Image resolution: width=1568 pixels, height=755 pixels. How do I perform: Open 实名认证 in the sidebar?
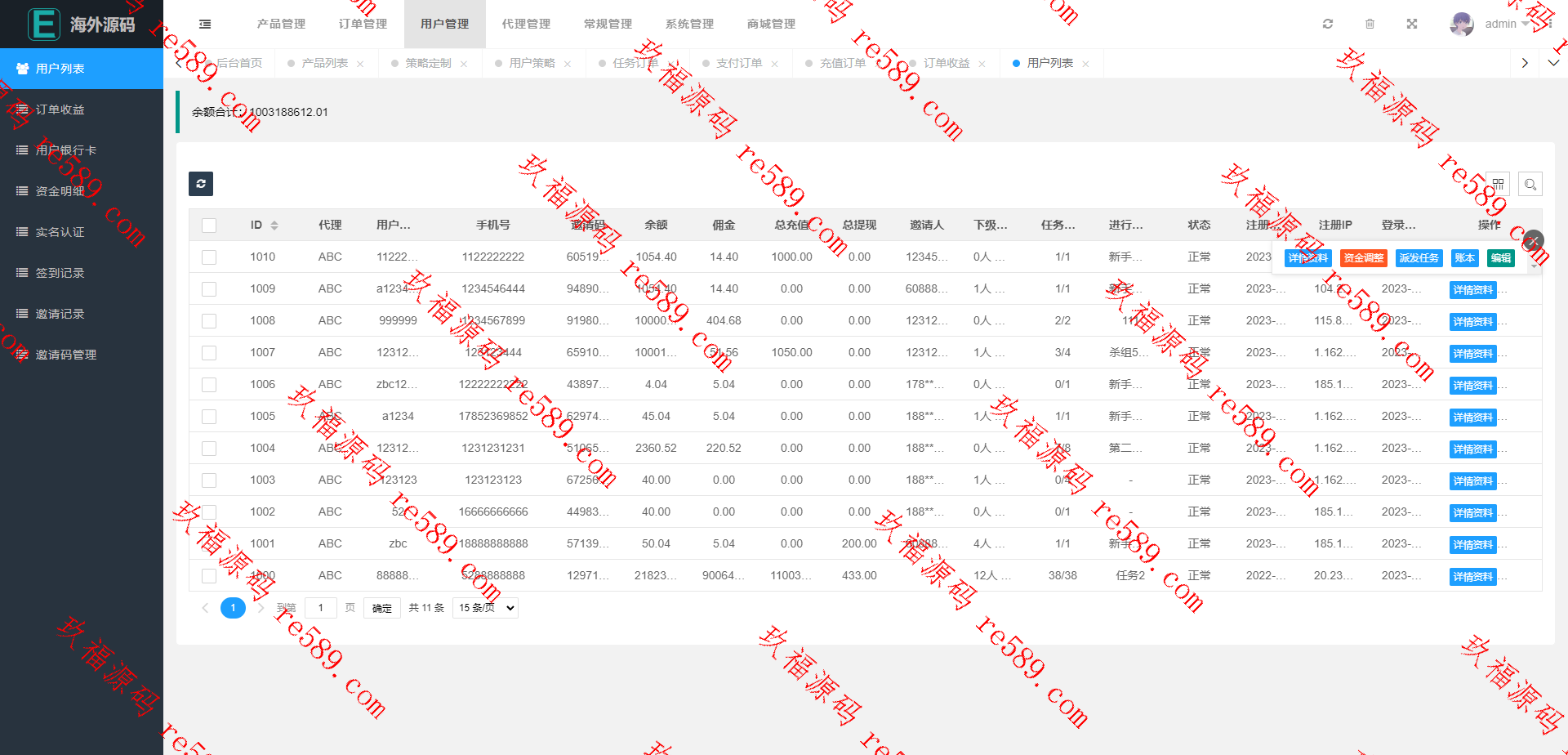[82, 232]
